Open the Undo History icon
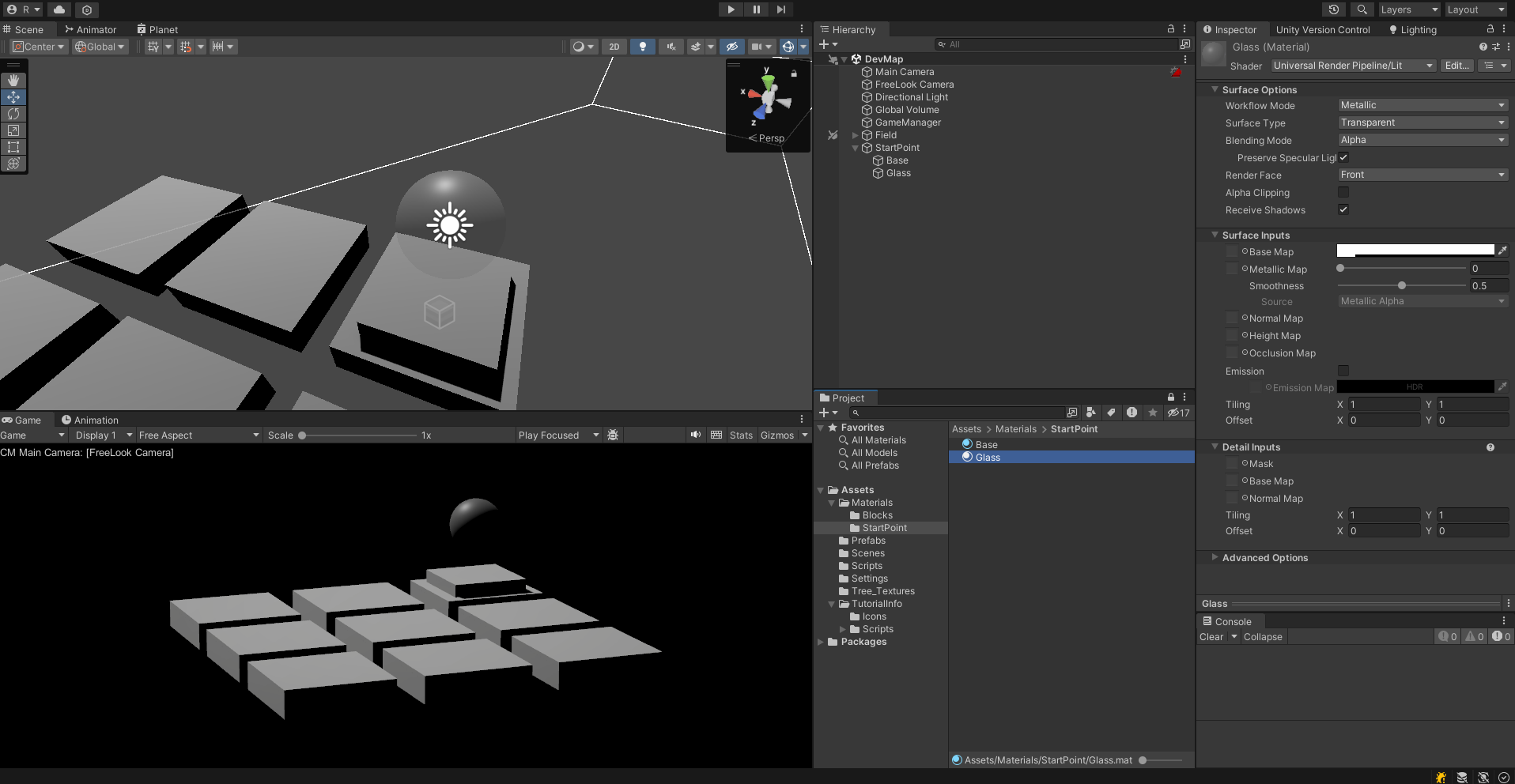 [x=1334, y=9]
